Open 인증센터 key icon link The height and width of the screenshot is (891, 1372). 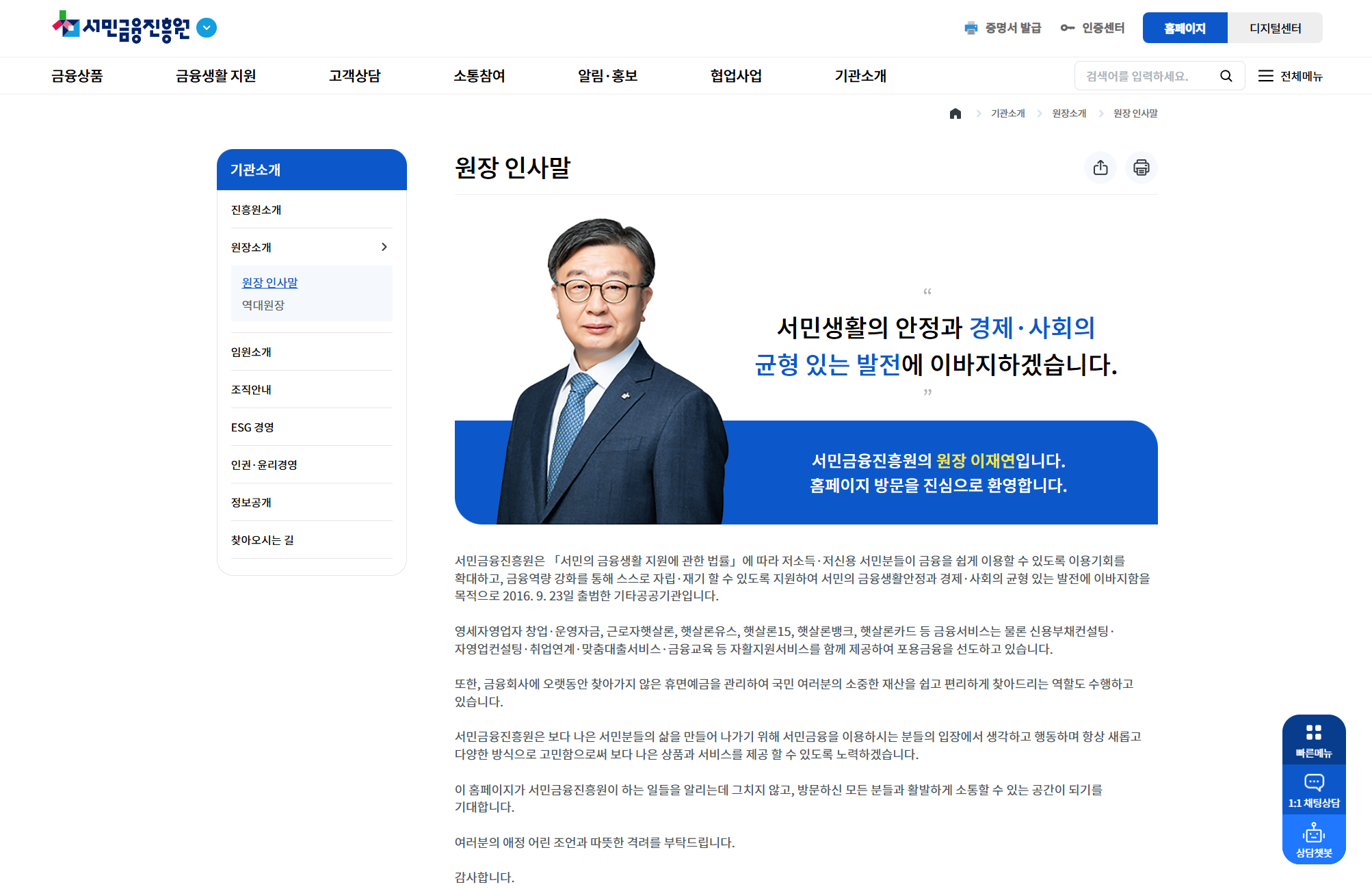pos(1067,28)
